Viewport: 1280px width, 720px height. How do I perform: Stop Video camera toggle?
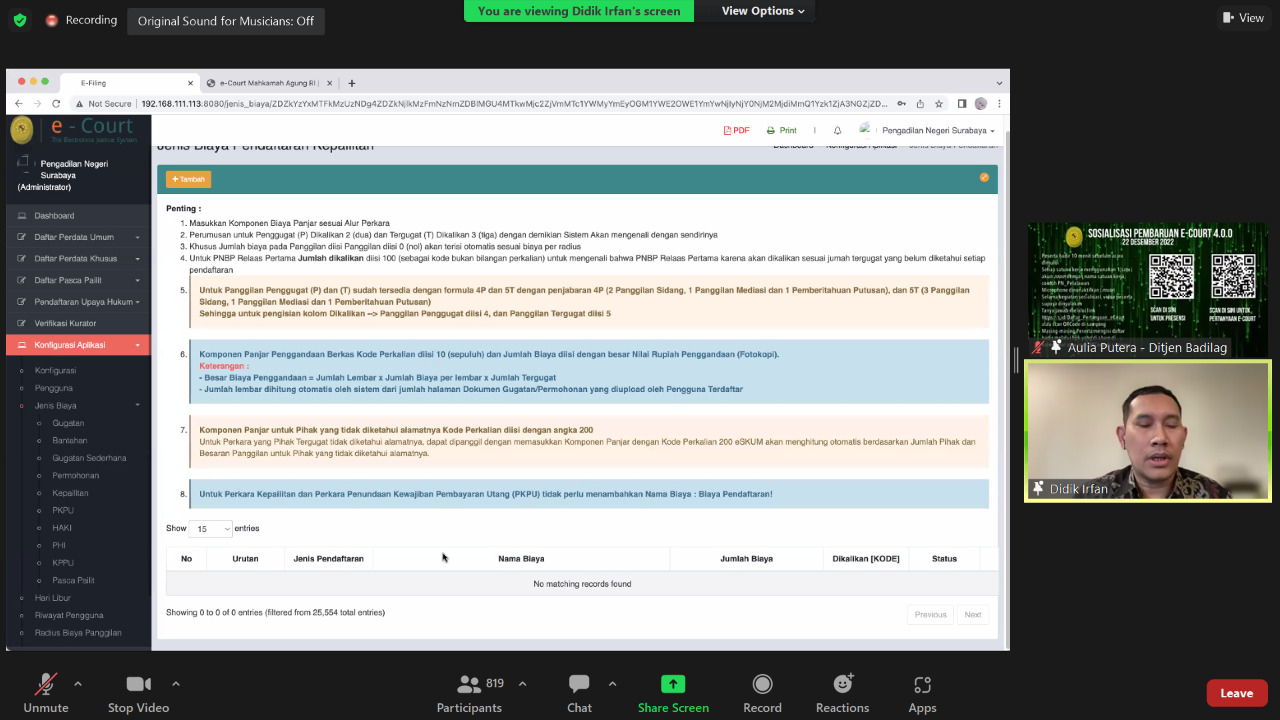(138, 685)
